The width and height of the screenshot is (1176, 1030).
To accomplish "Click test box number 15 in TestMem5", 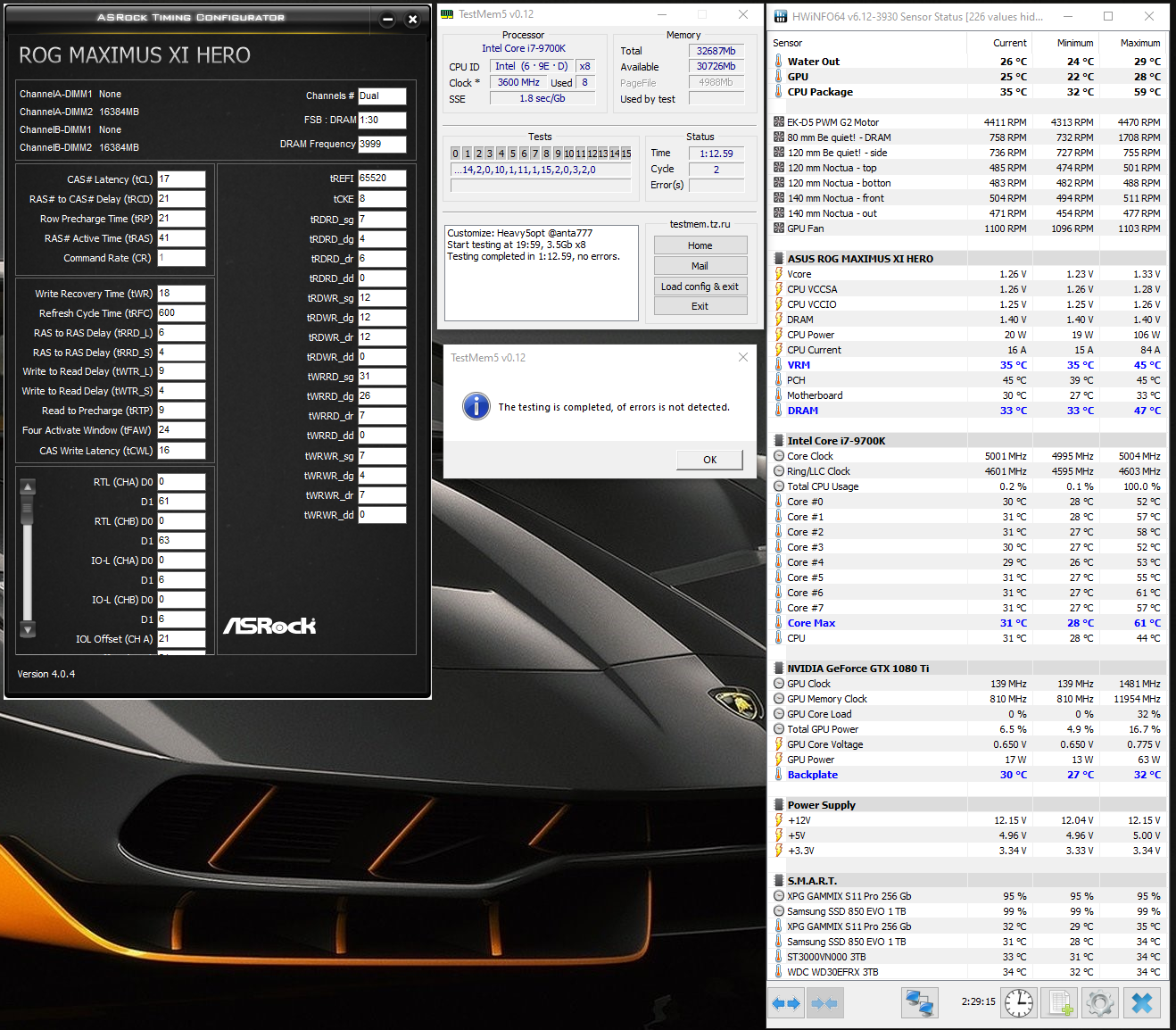I will tap(626, 154).
